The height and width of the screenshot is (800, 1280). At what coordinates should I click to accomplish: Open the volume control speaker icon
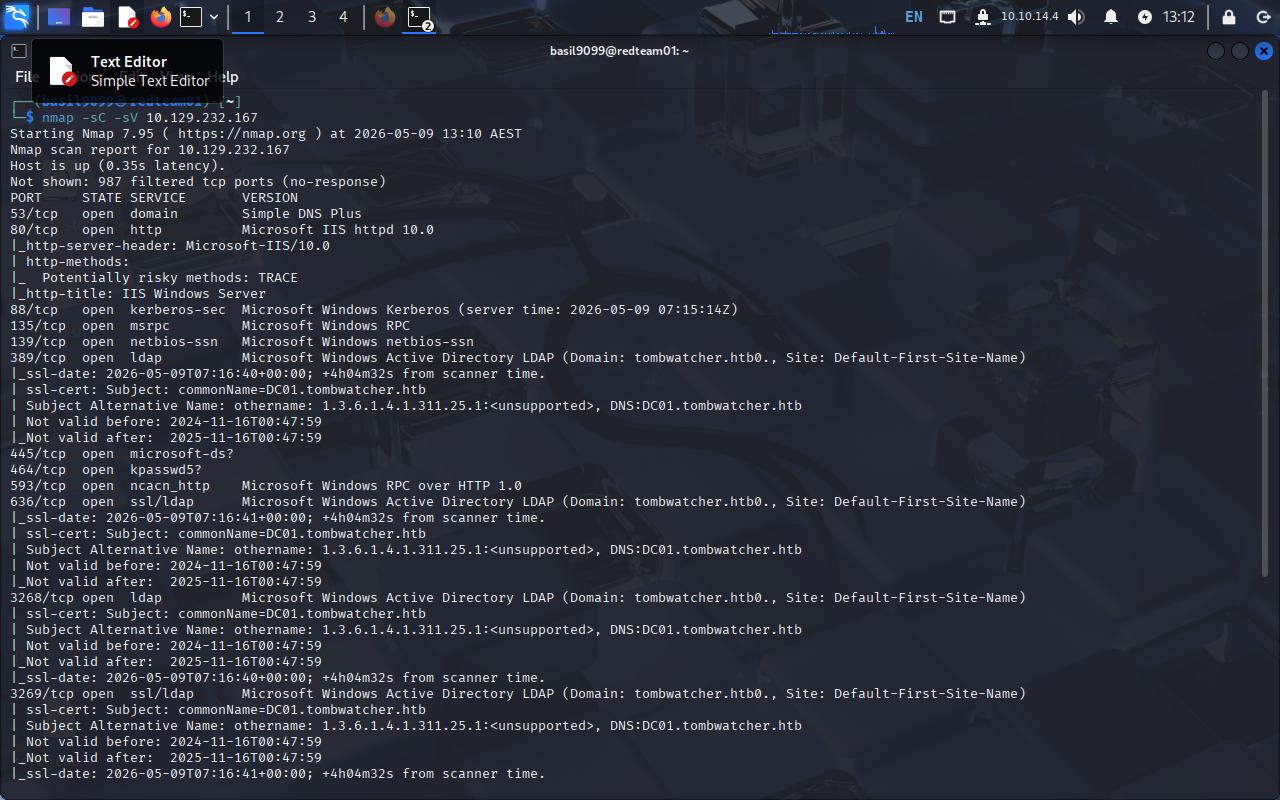(1076, 17)
